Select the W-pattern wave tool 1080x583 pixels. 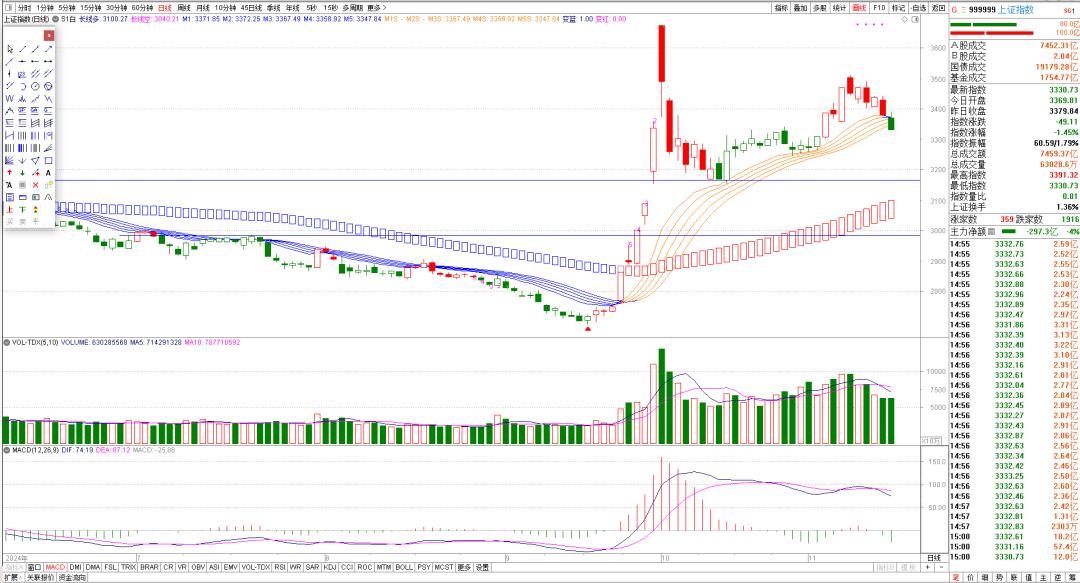click(x=10, y=99)
